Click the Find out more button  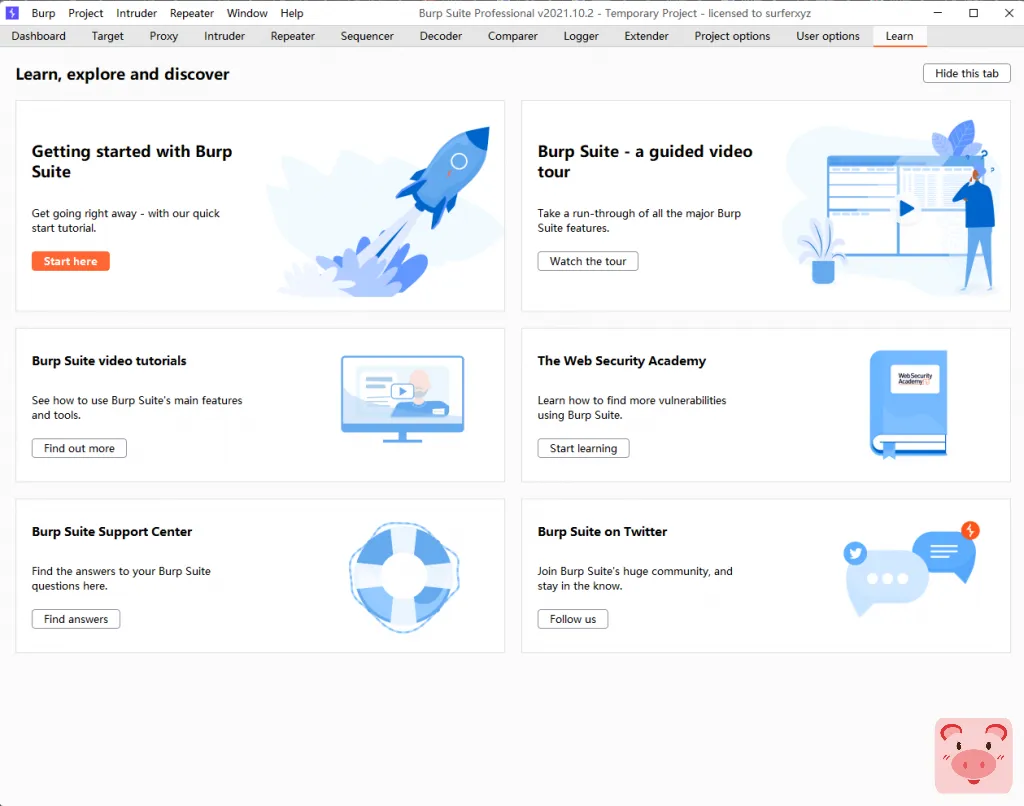click(79, 448)
